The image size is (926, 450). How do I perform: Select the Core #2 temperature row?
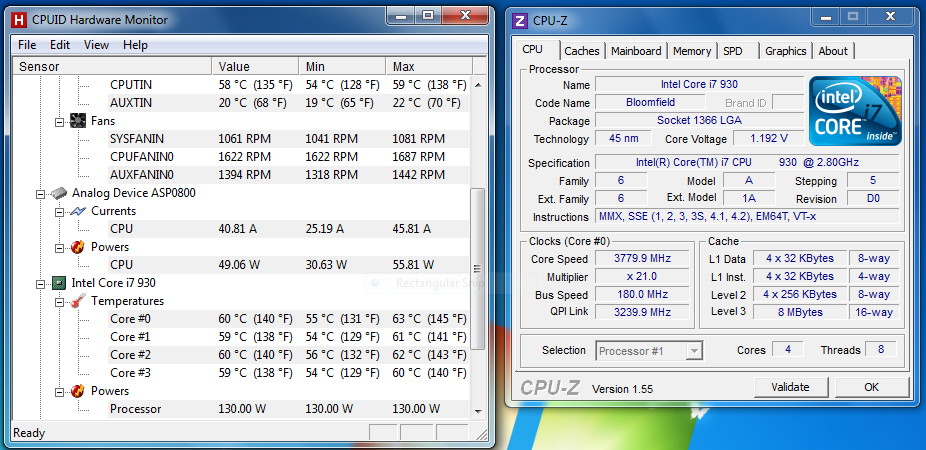pyautogui.click(x=289, y=355)
